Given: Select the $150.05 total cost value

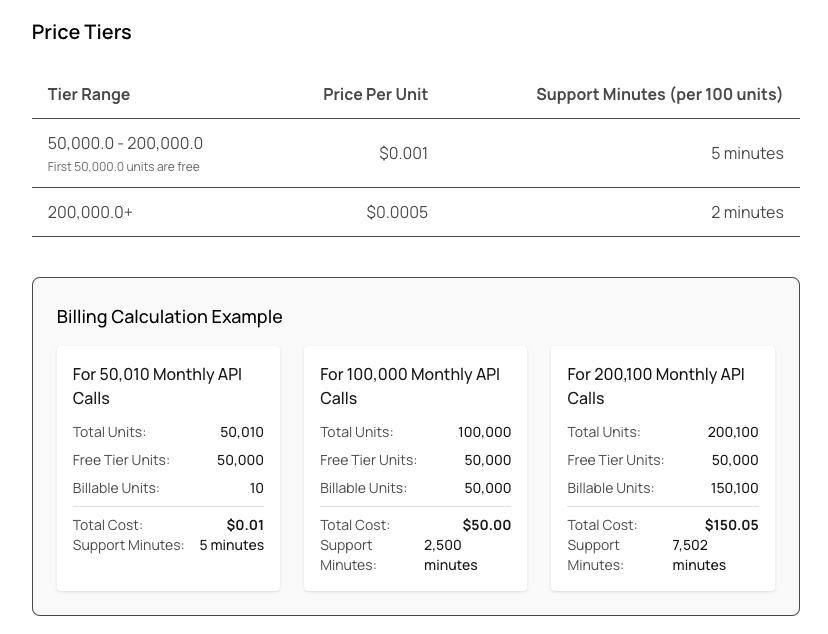Looking at the screenshot, I should pyautogui.click(x=731, y=525).
